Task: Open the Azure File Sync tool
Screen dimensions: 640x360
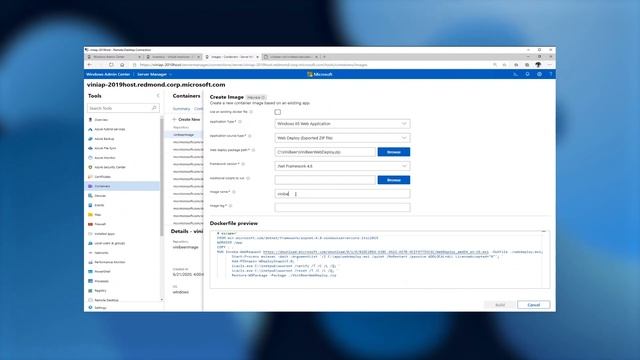Action: [x=122, y=148]
